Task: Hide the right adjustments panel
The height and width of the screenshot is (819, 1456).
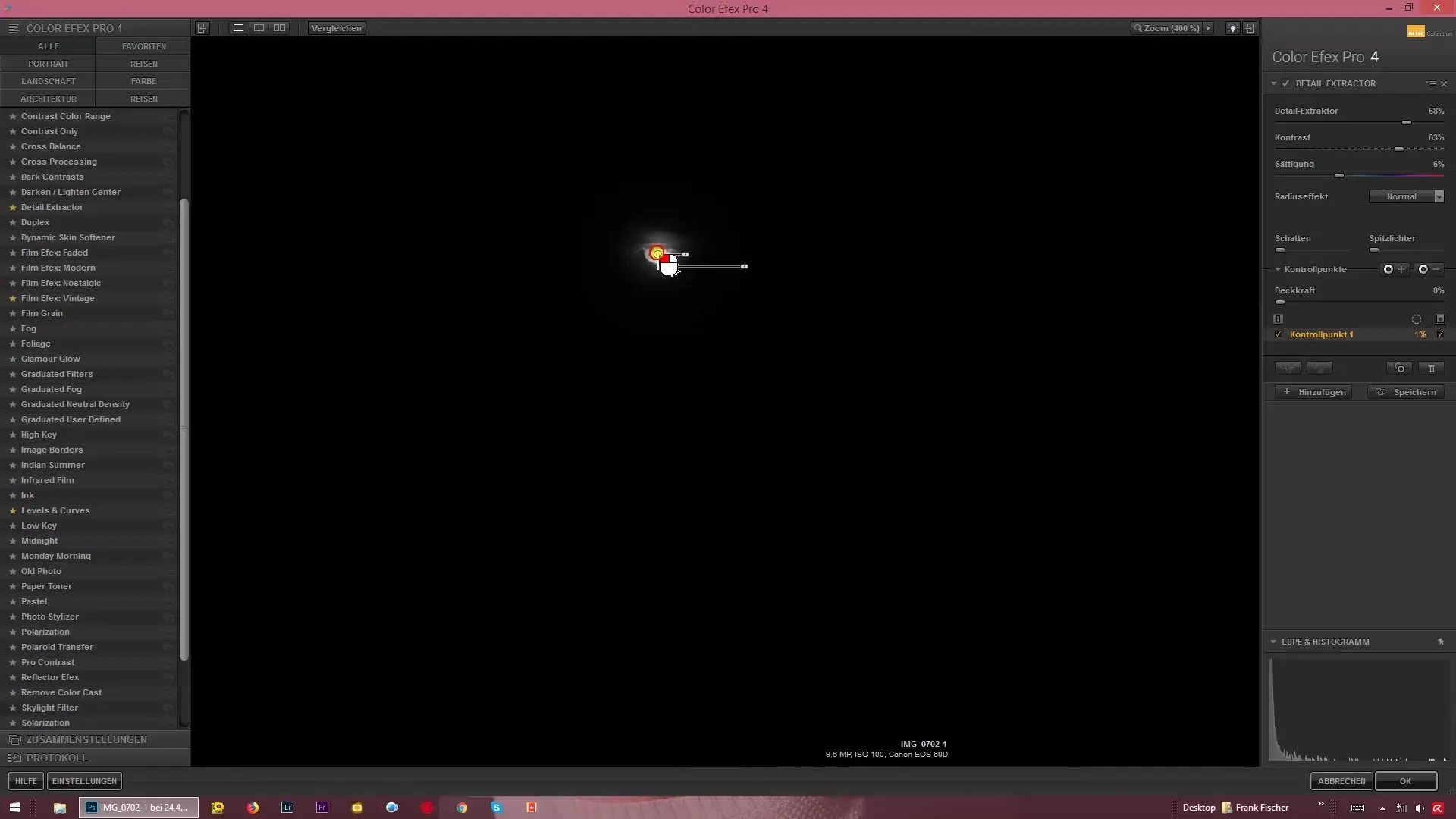Action: (1250, 28)
